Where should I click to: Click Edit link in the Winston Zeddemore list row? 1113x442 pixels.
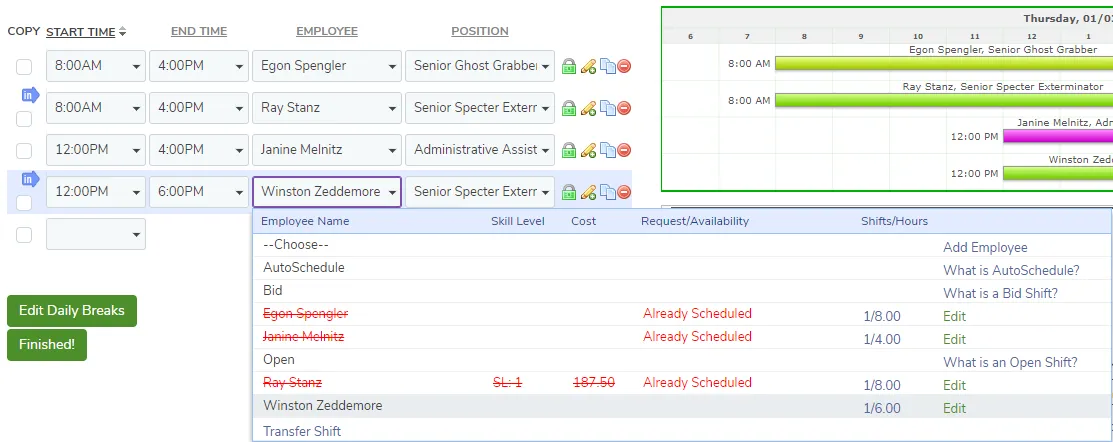955,409
